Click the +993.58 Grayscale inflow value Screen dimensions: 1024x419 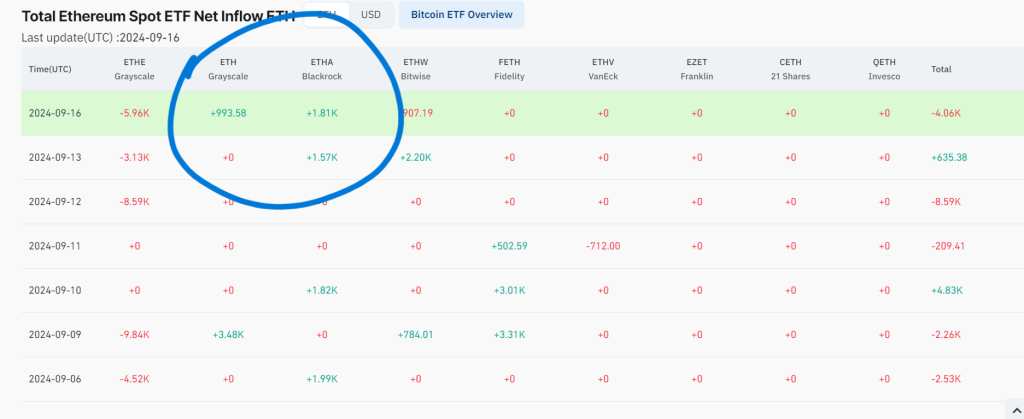pos(228,113)
